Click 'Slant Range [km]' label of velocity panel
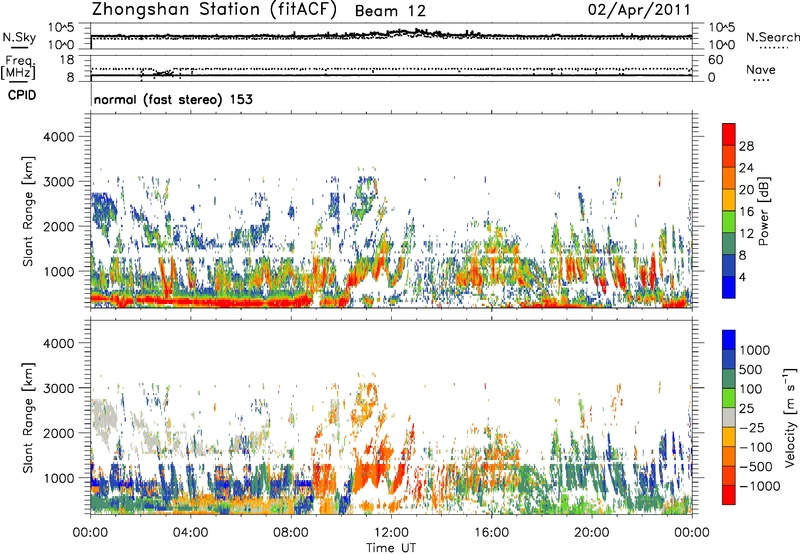 (x=28, y=417)
